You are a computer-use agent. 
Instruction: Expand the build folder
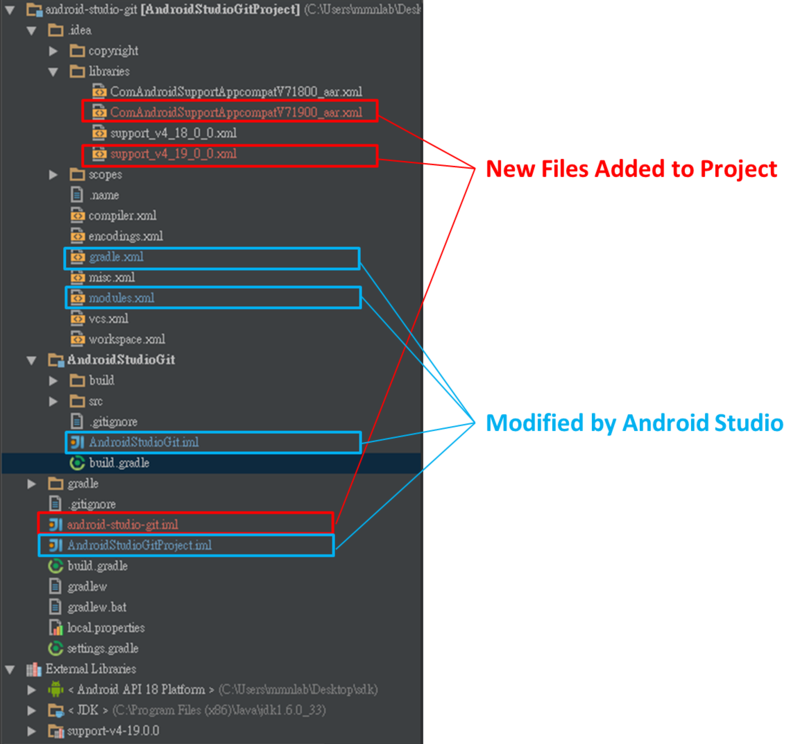(53, 381)
